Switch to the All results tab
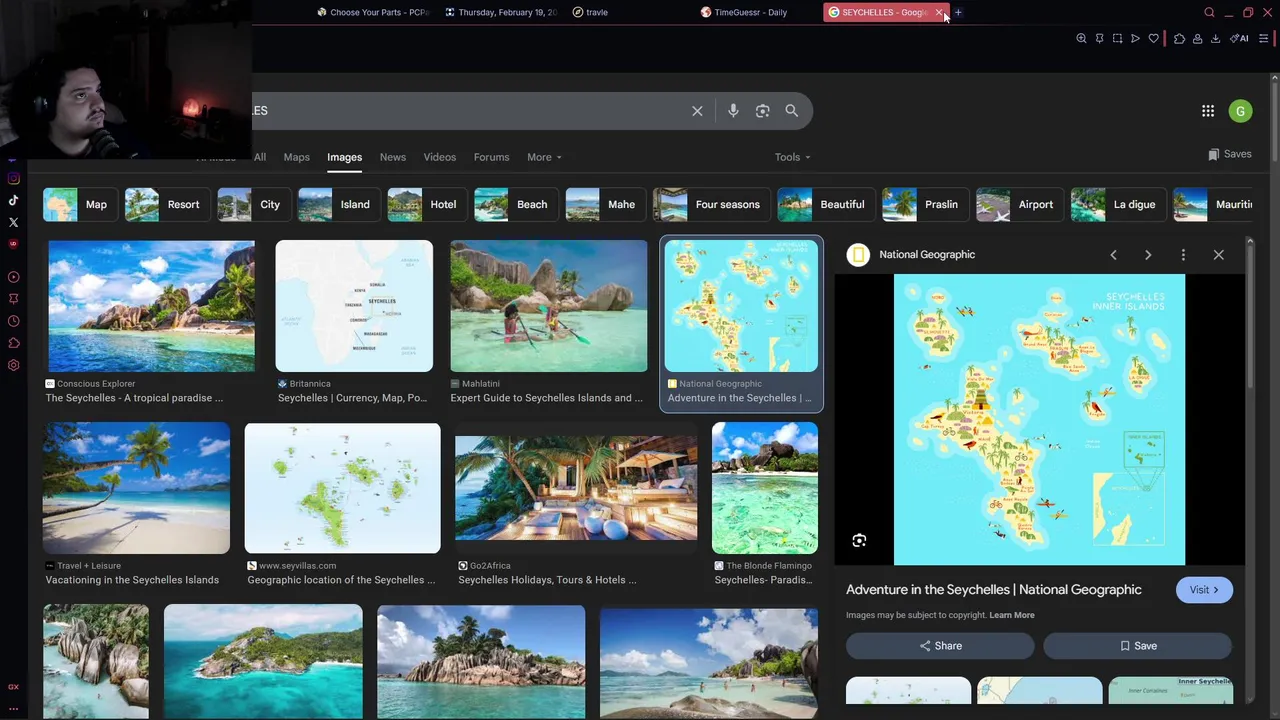This screenshot has width=1280, height=720. (x=260, y=157)
